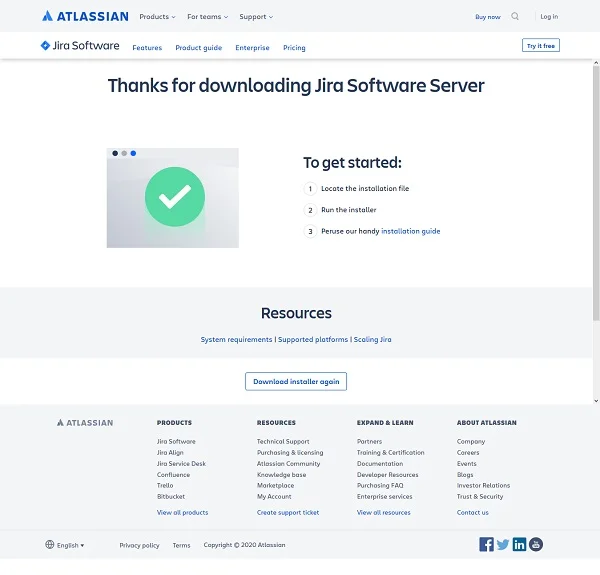The width and height of the screenshot is (600, 575).
Task: Open Knowledge base footer link
Action: point(282,475)
